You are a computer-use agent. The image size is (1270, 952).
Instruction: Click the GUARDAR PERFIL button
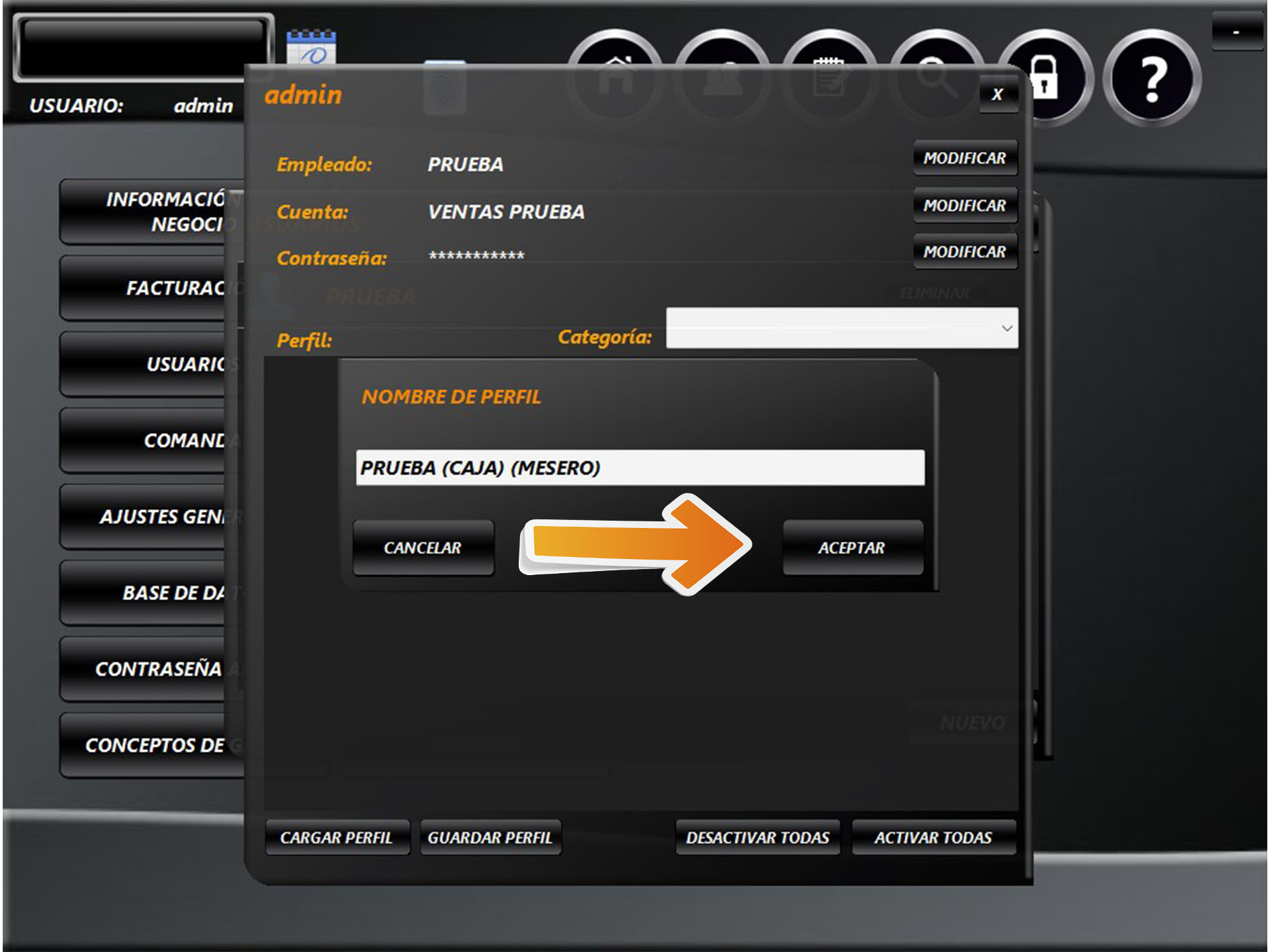point(490,837)
